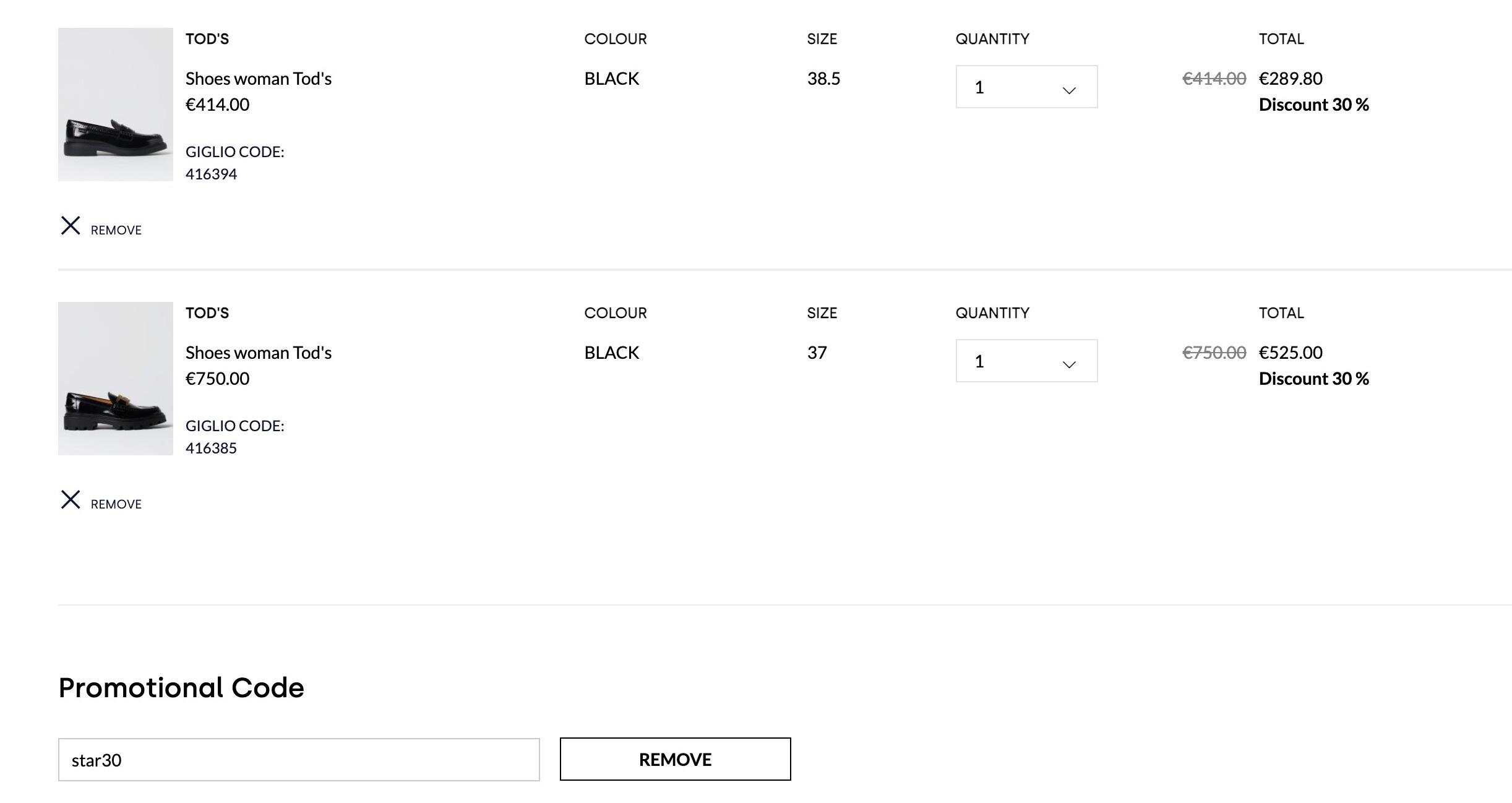Click X icon to remove size 38.5 loafers
This screenshot has height=803, width=1512.
71,226
